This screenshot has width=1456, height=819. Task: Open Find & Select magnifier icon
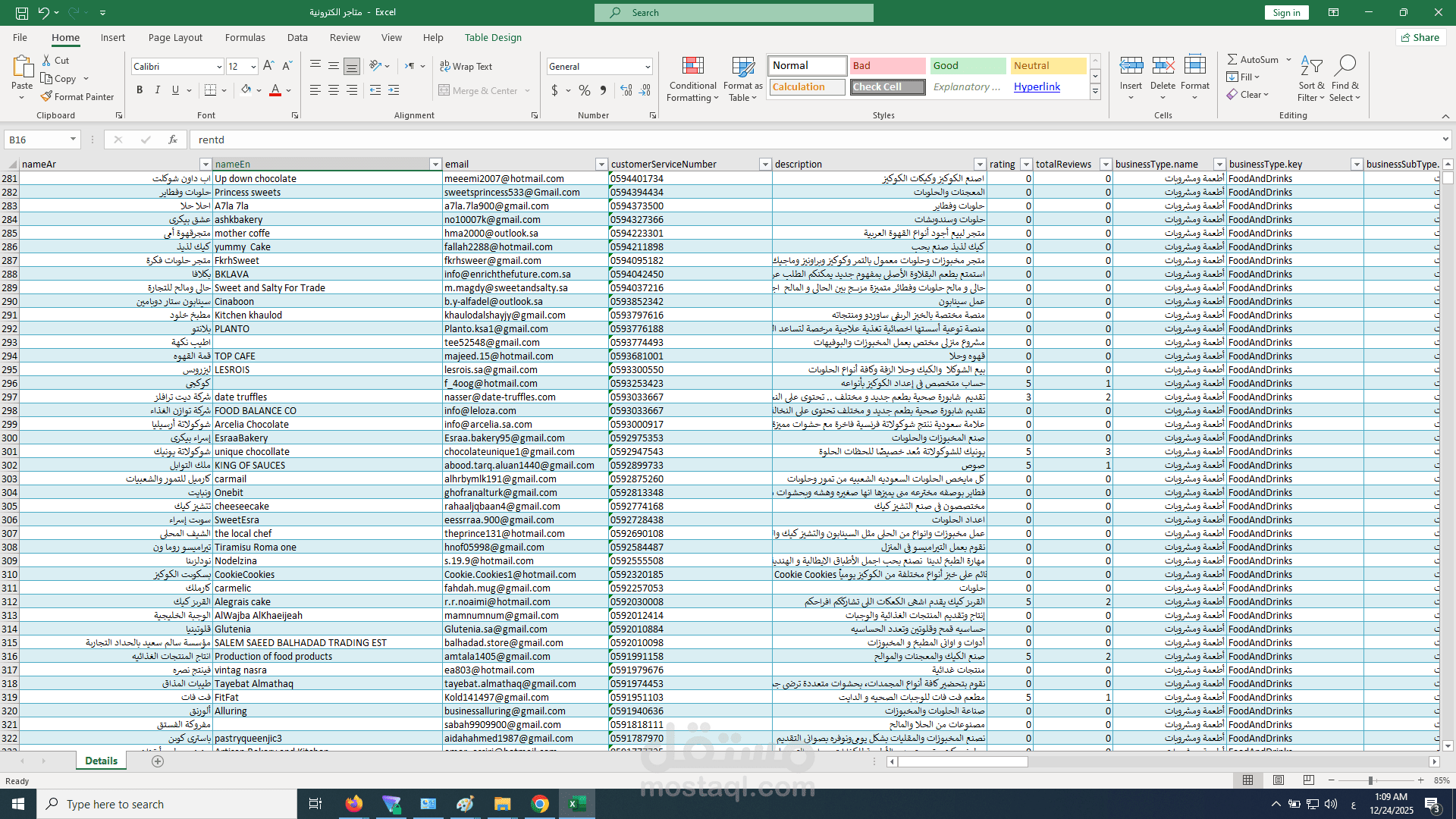(x=1345, y=66)
